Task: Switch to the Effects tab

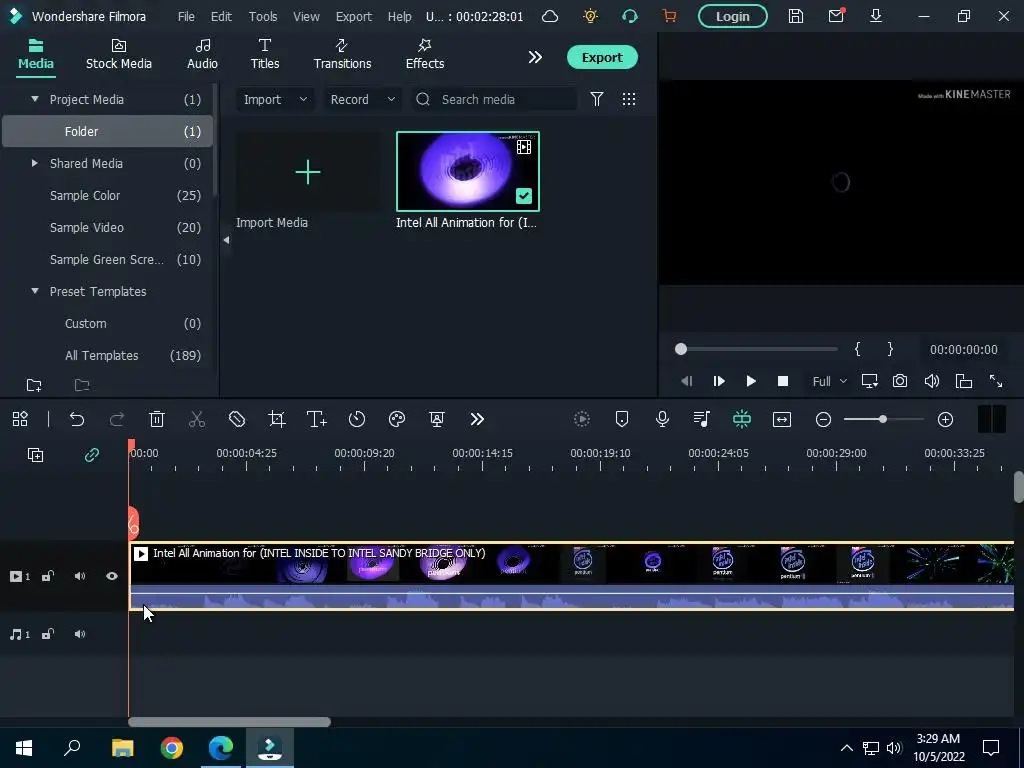Action: 424,55
